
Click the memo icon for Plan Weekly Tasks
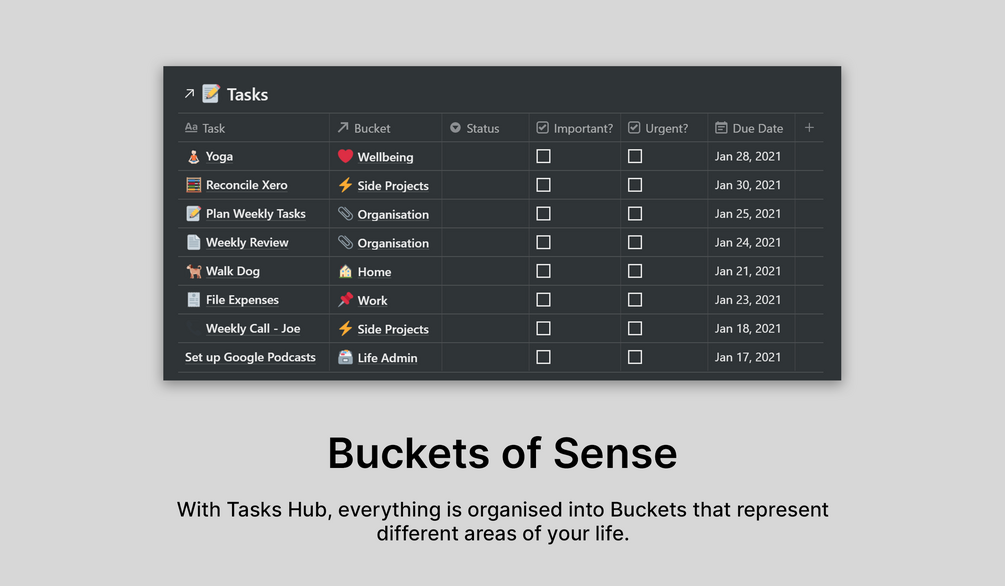click(194, 214)
